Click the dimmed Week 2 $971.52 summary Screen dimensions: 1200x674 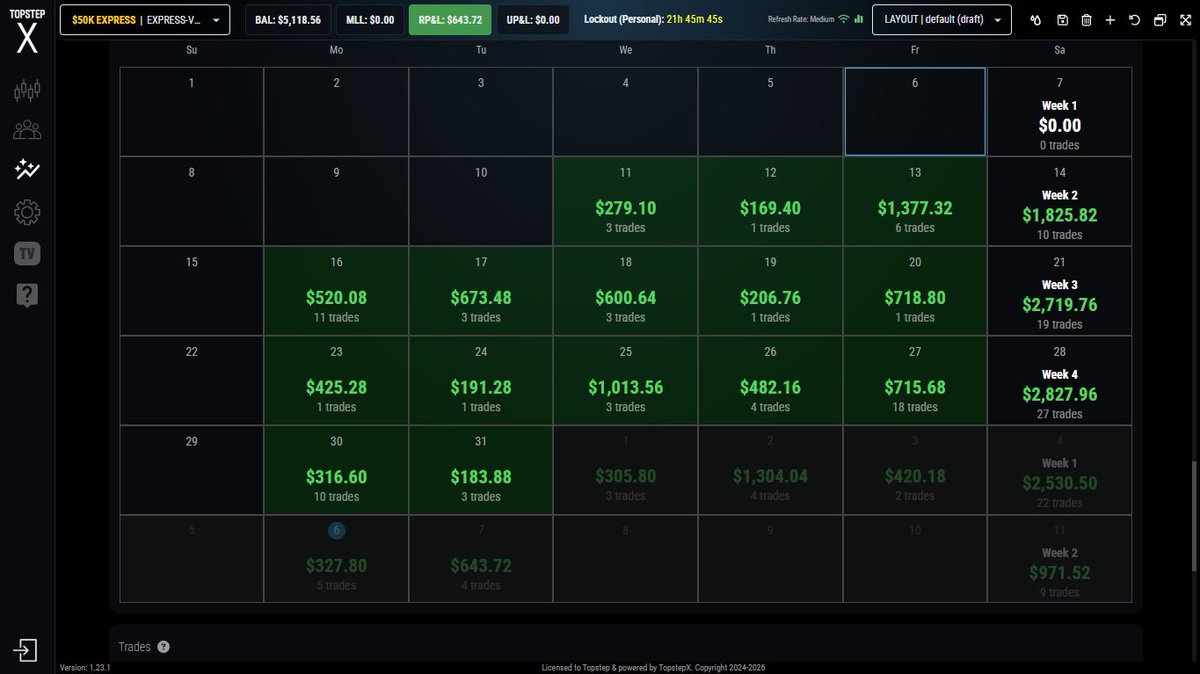click(x=1060, y=559)
